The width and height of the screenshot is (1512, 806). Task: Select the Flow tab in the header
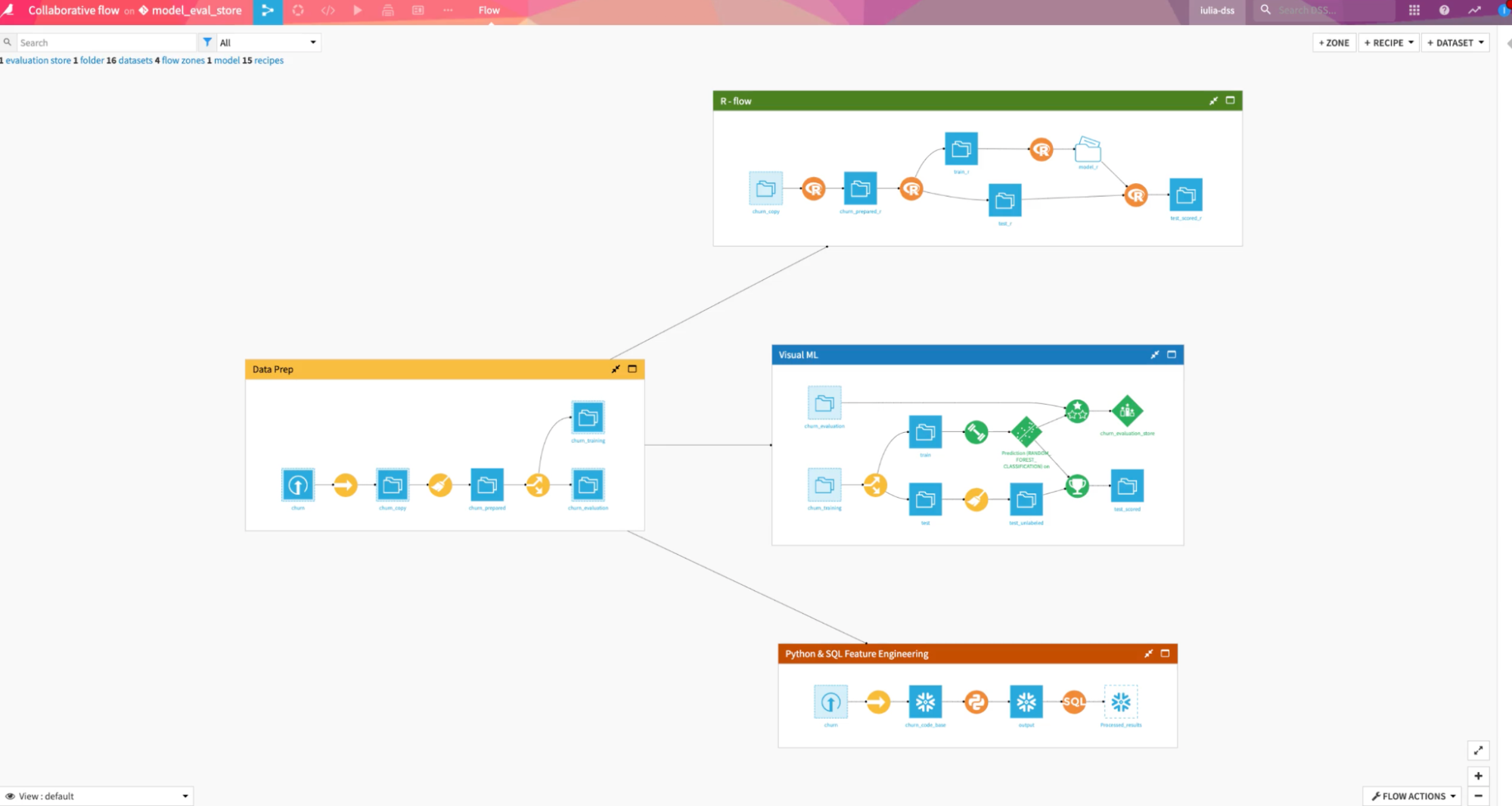pyautogui.click(x=488, y=10)
